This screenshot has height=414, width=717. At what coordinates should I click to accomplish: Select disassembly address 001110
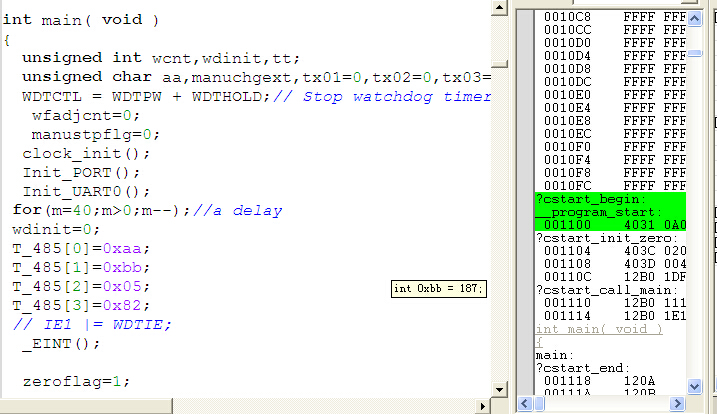(x=567, y=303)
